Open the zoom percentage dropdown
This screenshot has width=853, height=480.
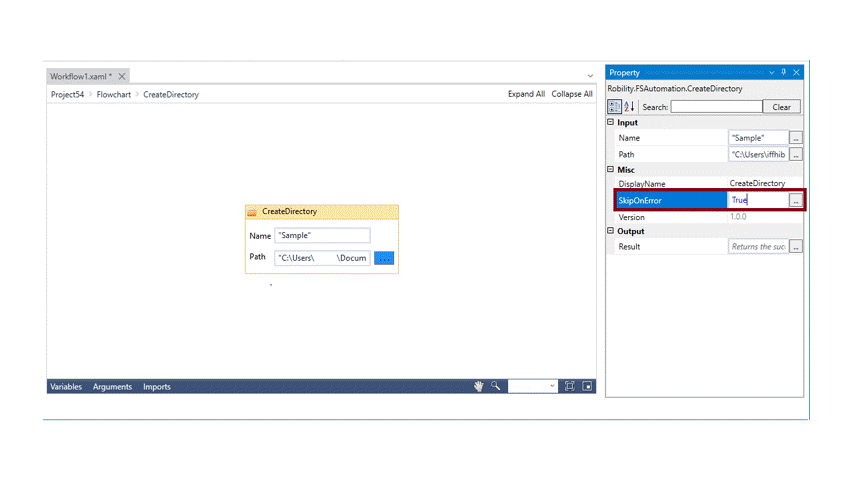click(x=552, y=386)
